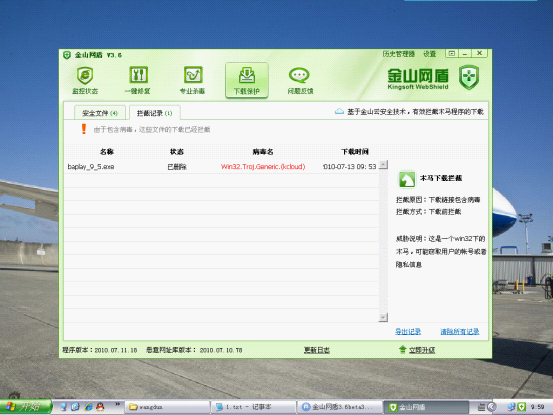The width and height of the screenshot is (553, 415).
Task: Click the Kingsoft WebShield shield logo
Action: pyautogui.click(x=469, y=77)
